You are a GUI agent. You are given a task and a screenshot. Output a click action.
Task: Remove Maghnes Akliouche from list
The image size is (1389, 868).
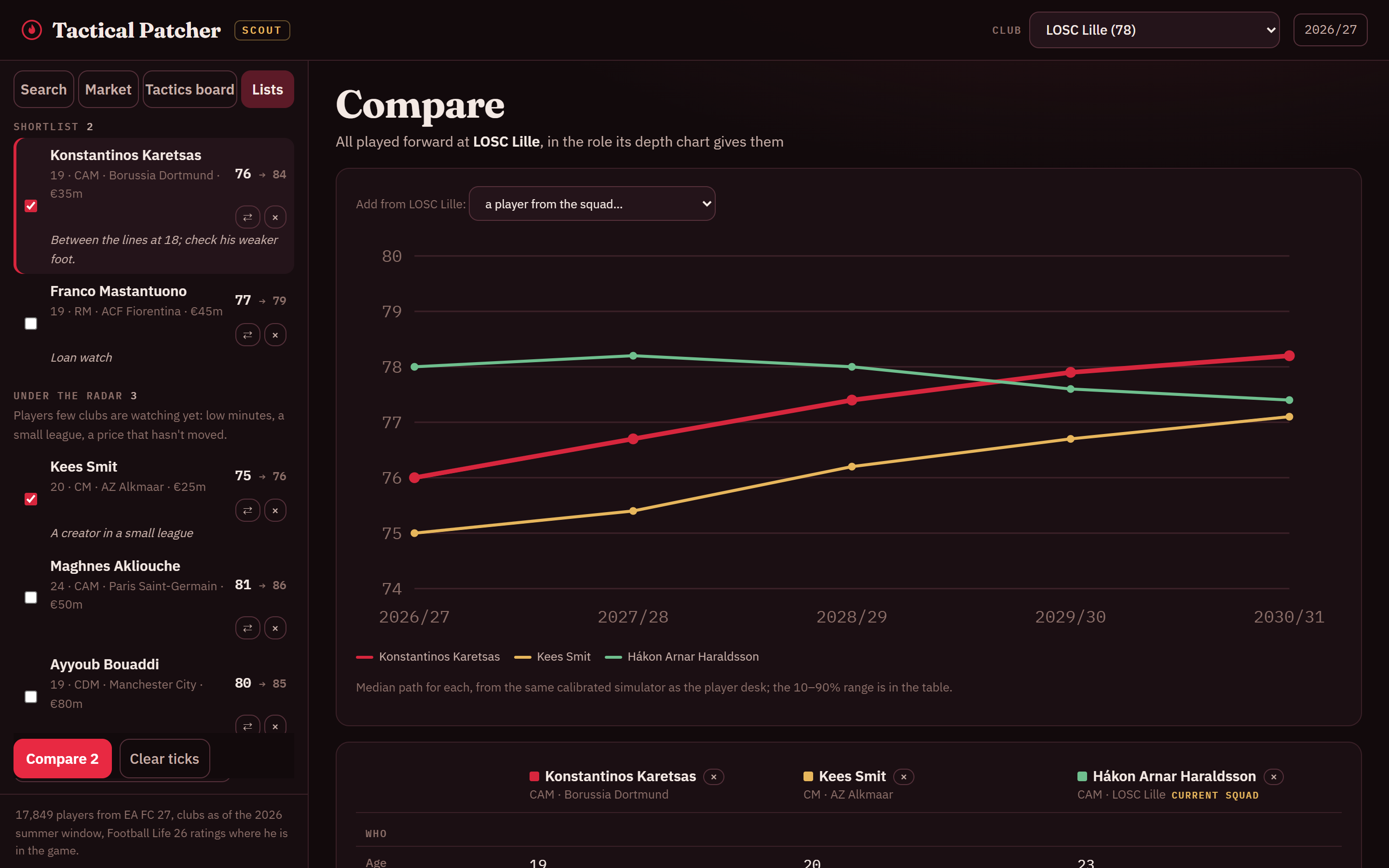coord(275,628)
